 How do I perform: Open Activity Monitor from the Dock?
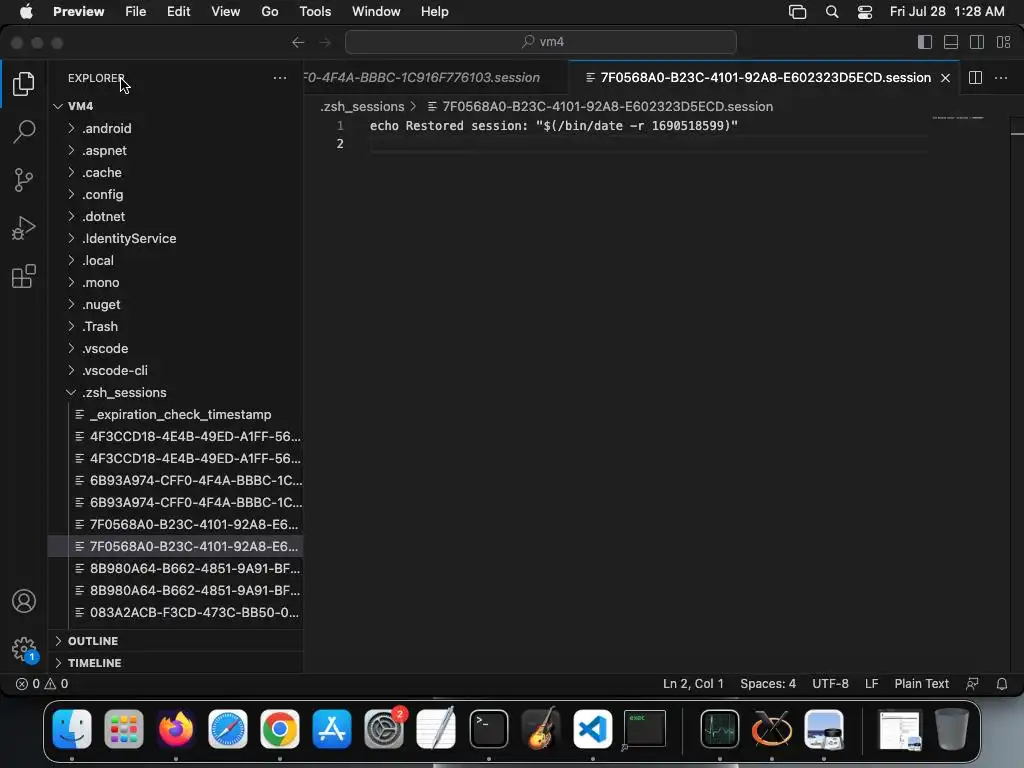pyautogui.click(x=720, y=729)
